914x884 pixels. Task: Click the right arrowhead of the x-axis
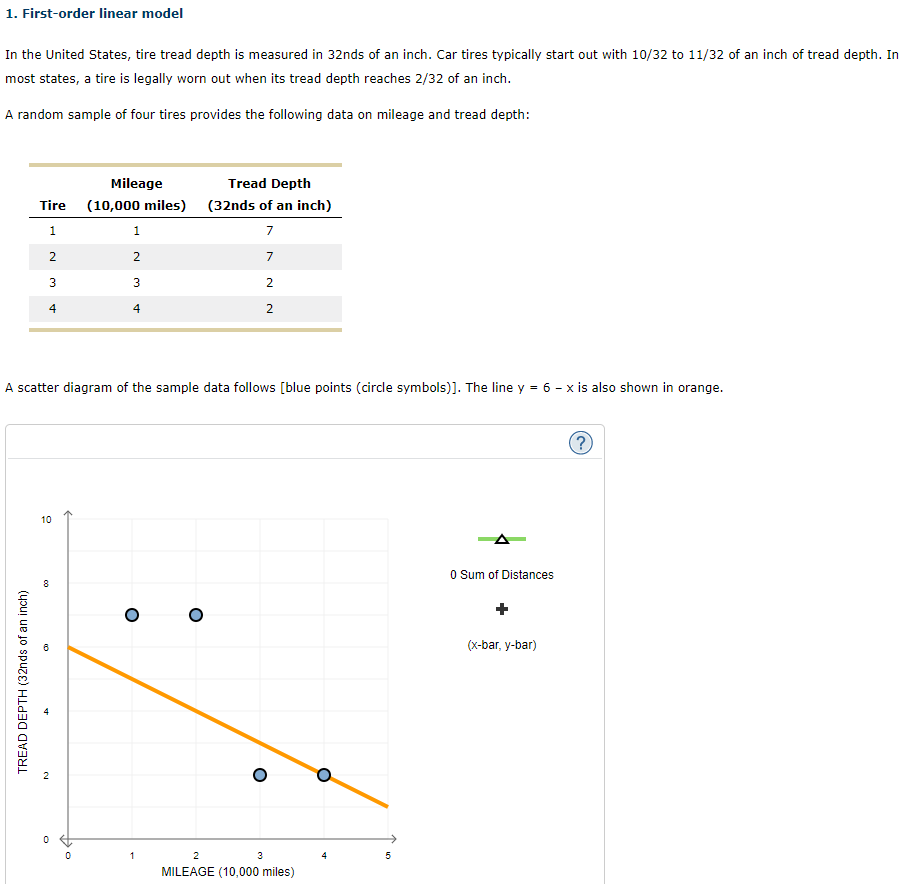[394, 840]
